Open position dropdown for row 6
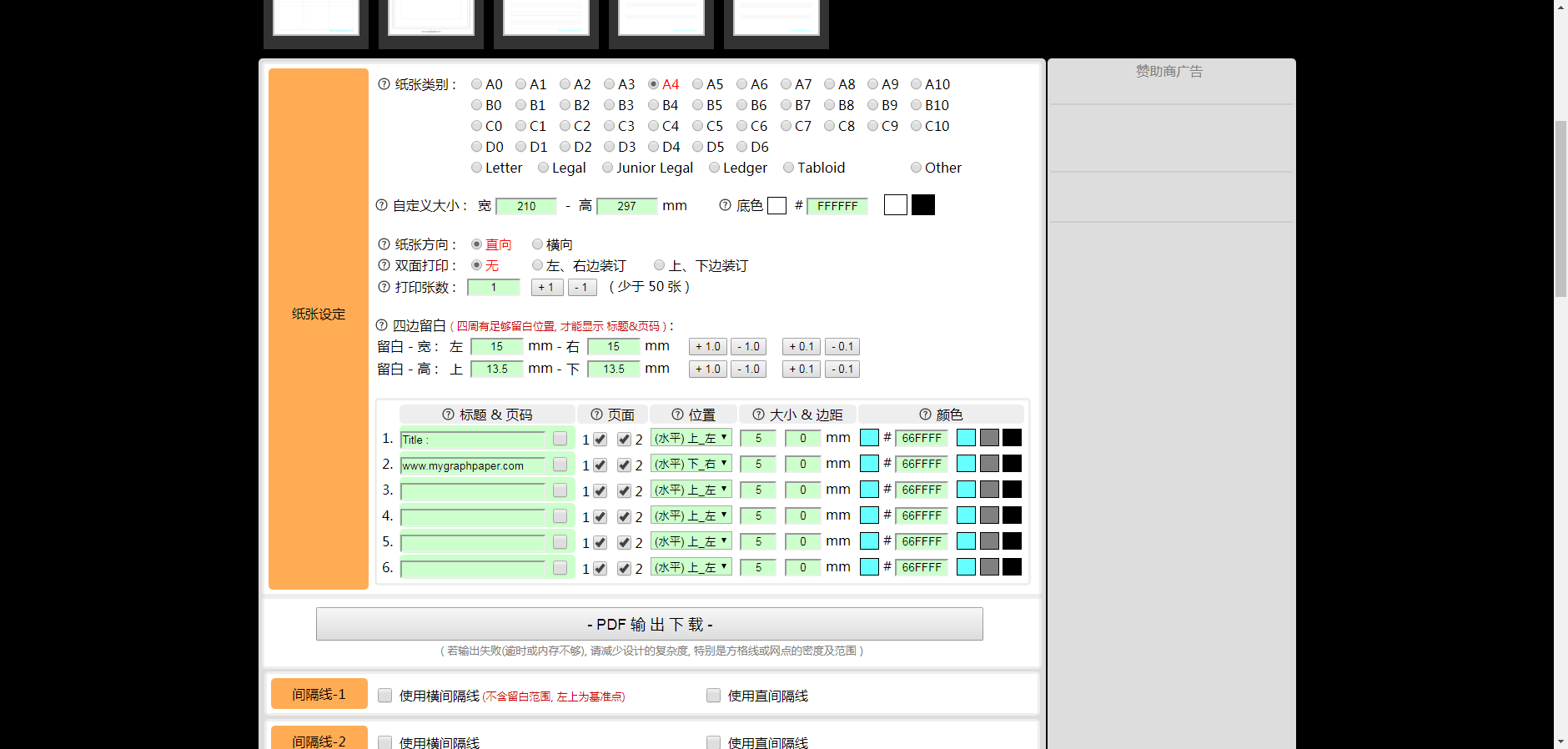The width and height of the screenshot is (1568, 749). point(691,567)
